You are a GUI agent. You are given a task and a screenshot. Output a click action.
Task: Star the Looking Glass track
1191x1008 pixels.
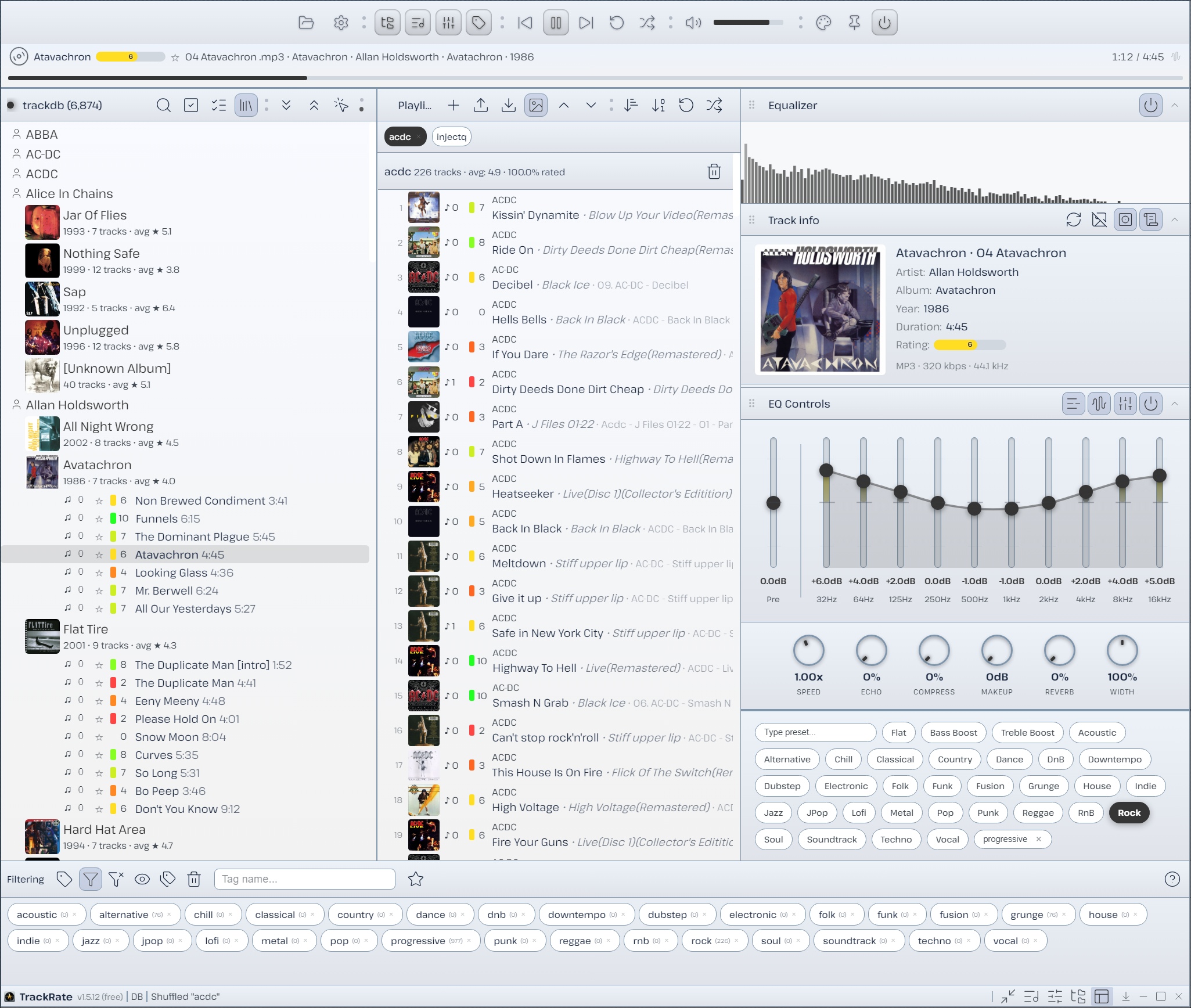point(99,573)
